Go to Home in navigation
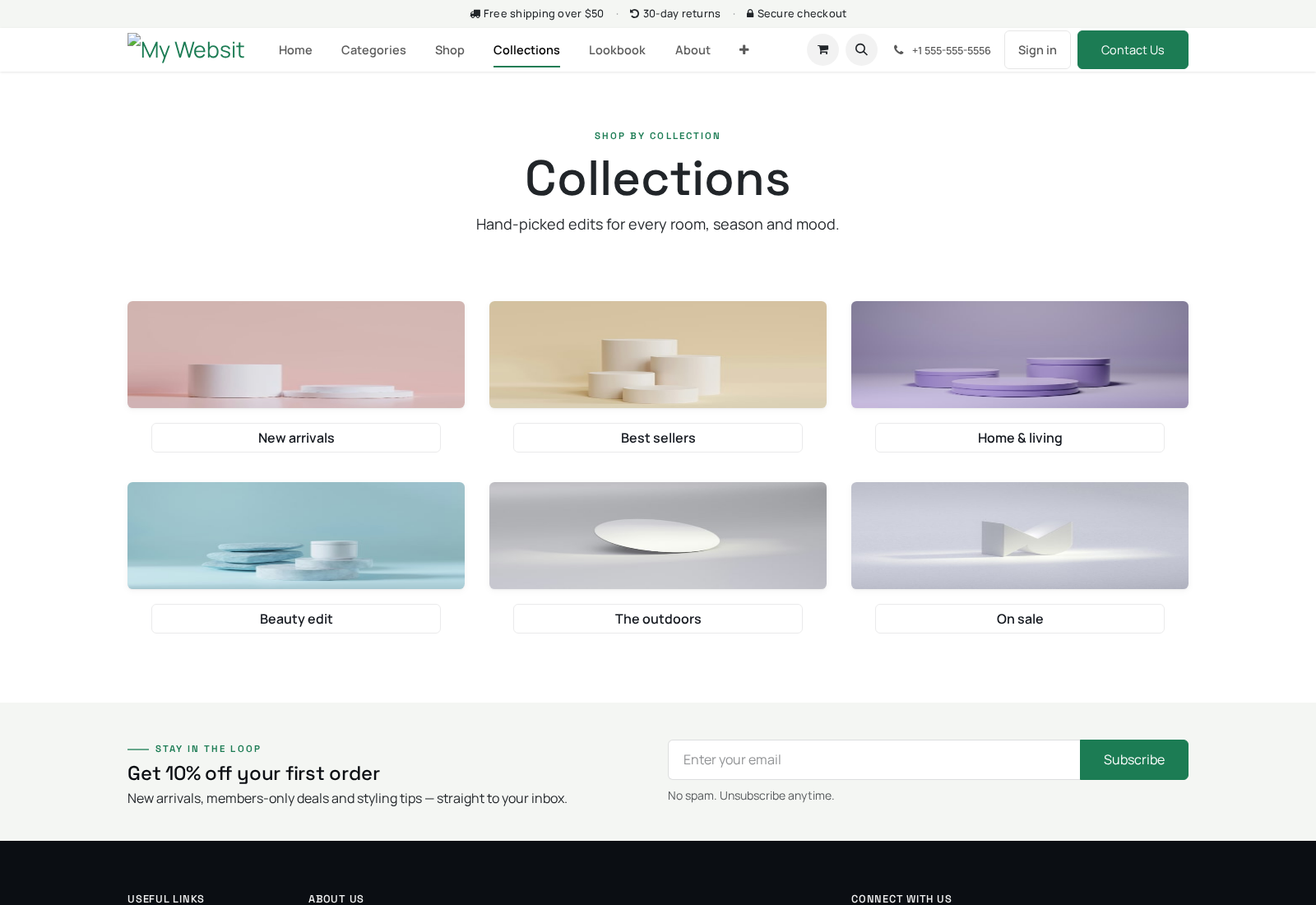The height and width of the screenshot is (905, 1316). coord(295,50)
